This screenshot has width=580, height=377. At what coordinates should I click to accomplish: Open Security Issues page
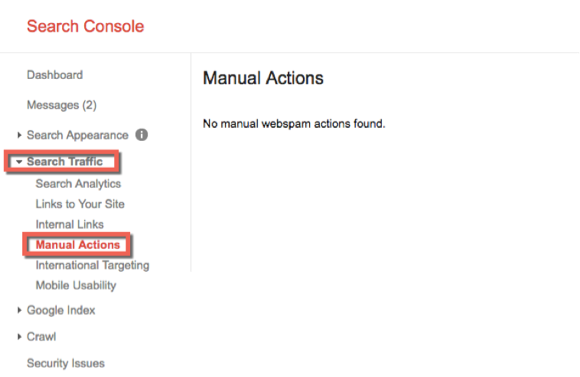(x=65, y=363)
